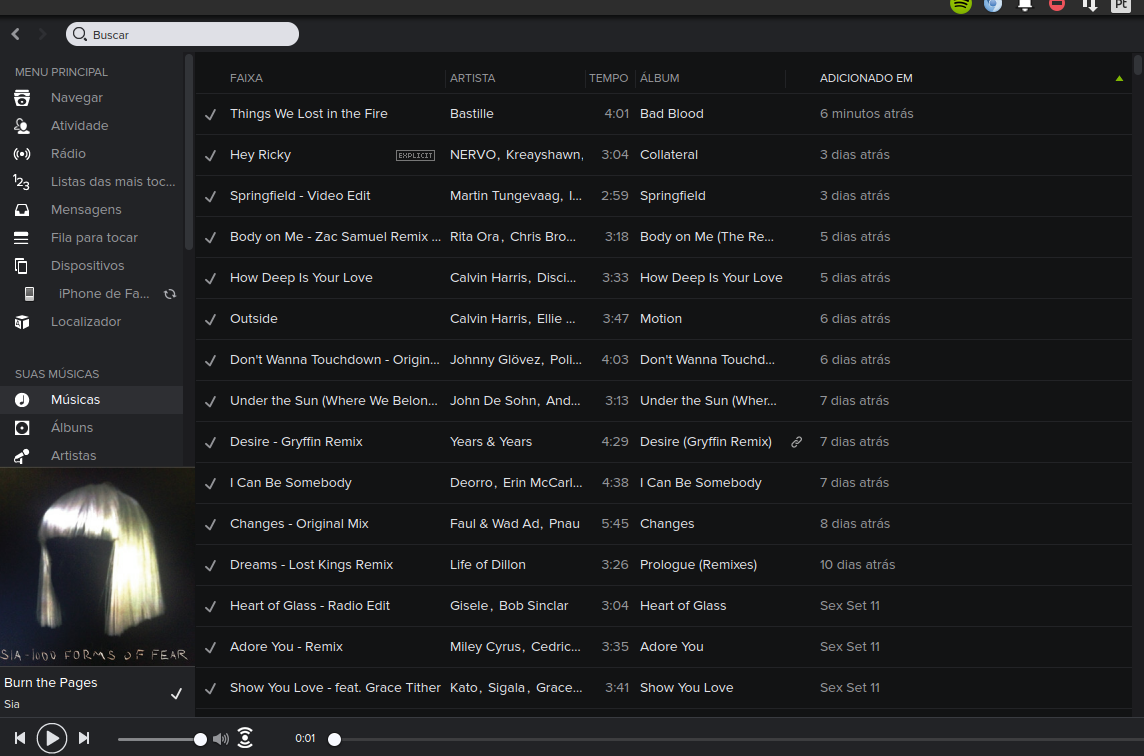Open the 1000 Forms of Fear album cover

(x=97, y=567)
